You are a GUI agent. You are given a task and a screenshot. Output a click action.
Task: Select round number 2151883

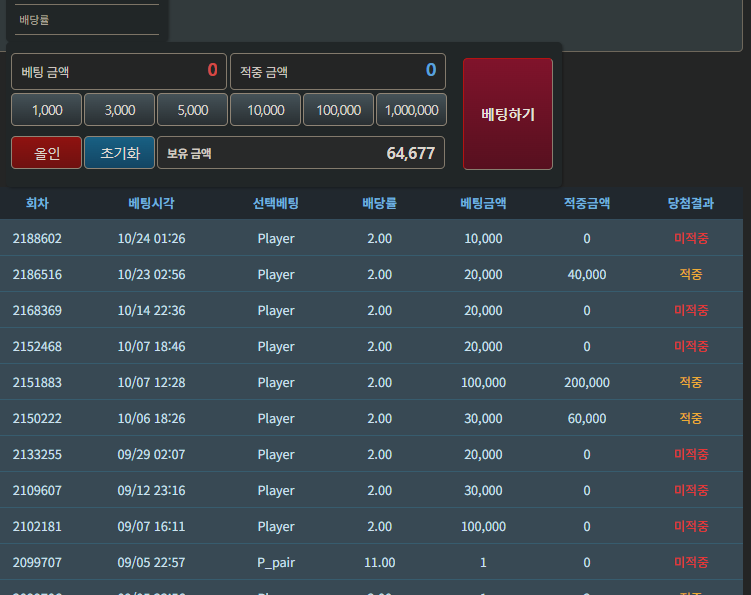(x=37, y=382)
